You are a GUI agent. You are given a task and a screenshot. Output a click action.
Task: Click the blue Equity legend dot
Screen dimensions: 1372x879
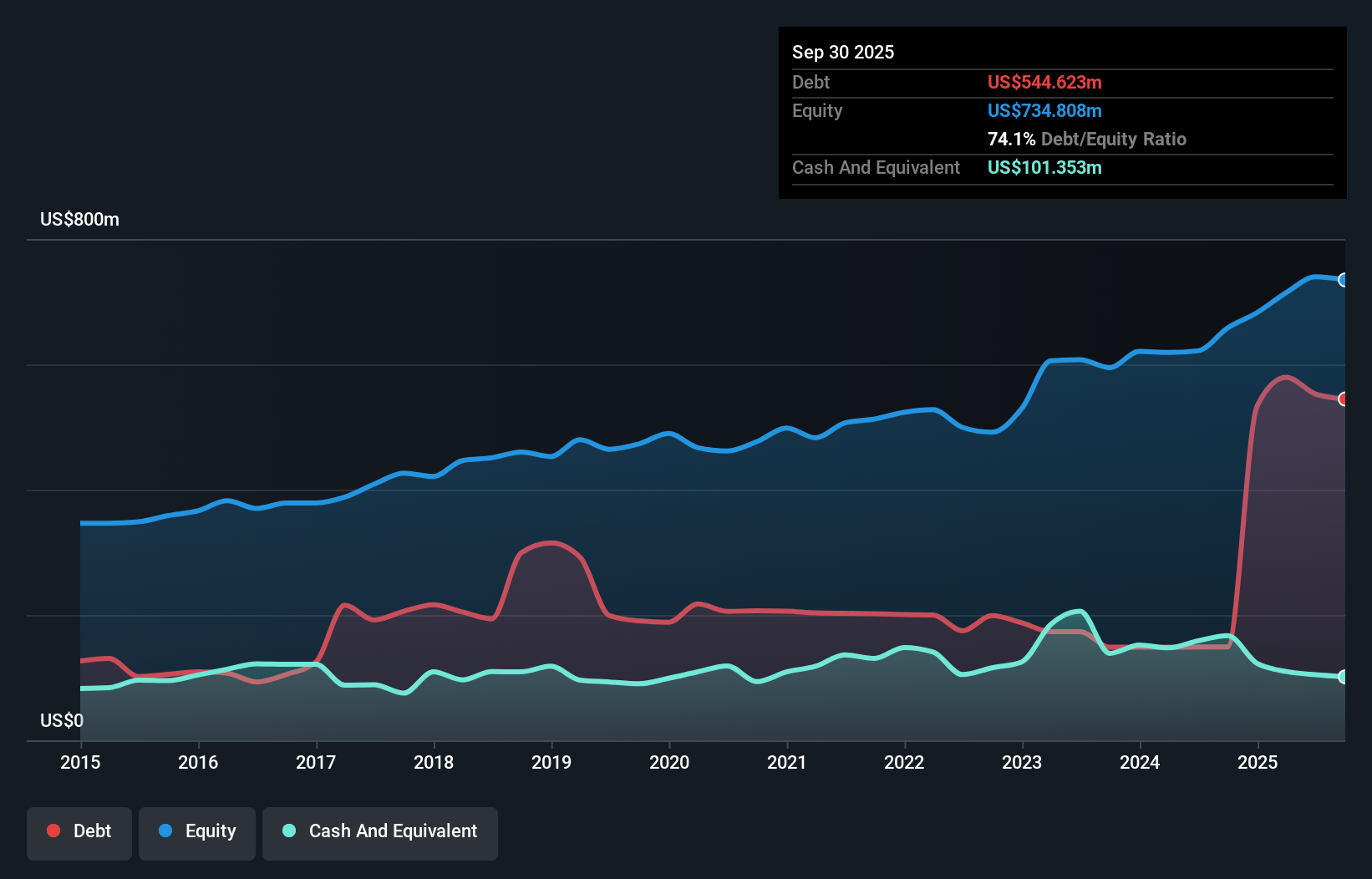click(165, 831)
